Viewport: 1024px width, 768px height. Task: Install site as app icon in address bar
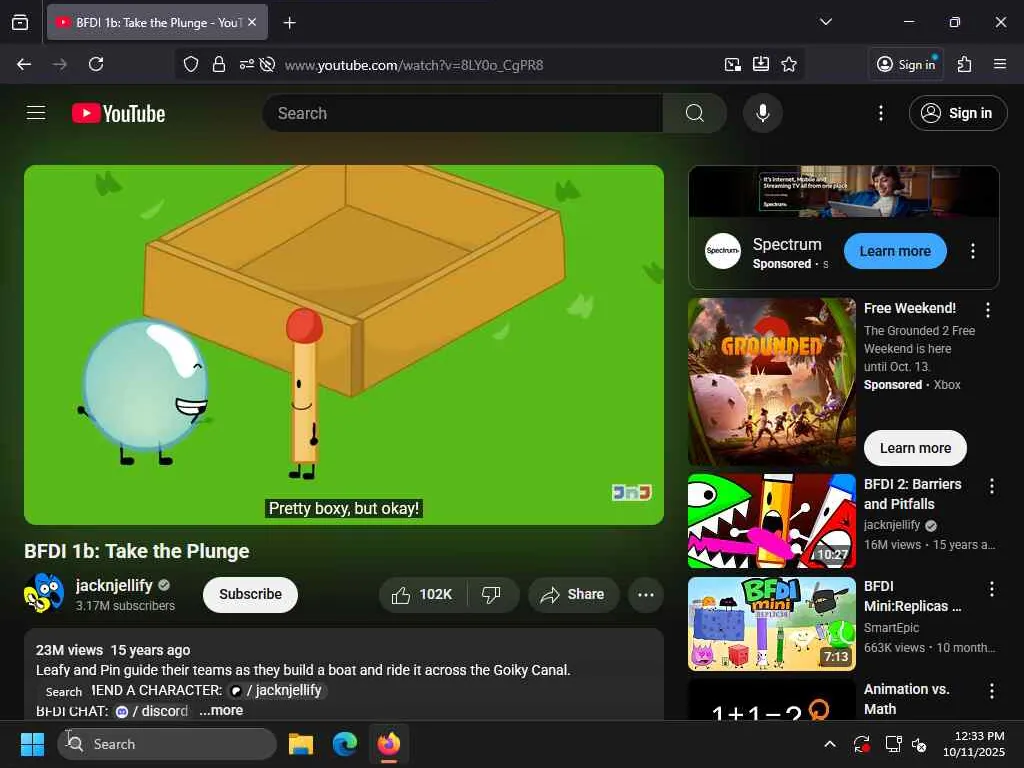coord(761,64)
